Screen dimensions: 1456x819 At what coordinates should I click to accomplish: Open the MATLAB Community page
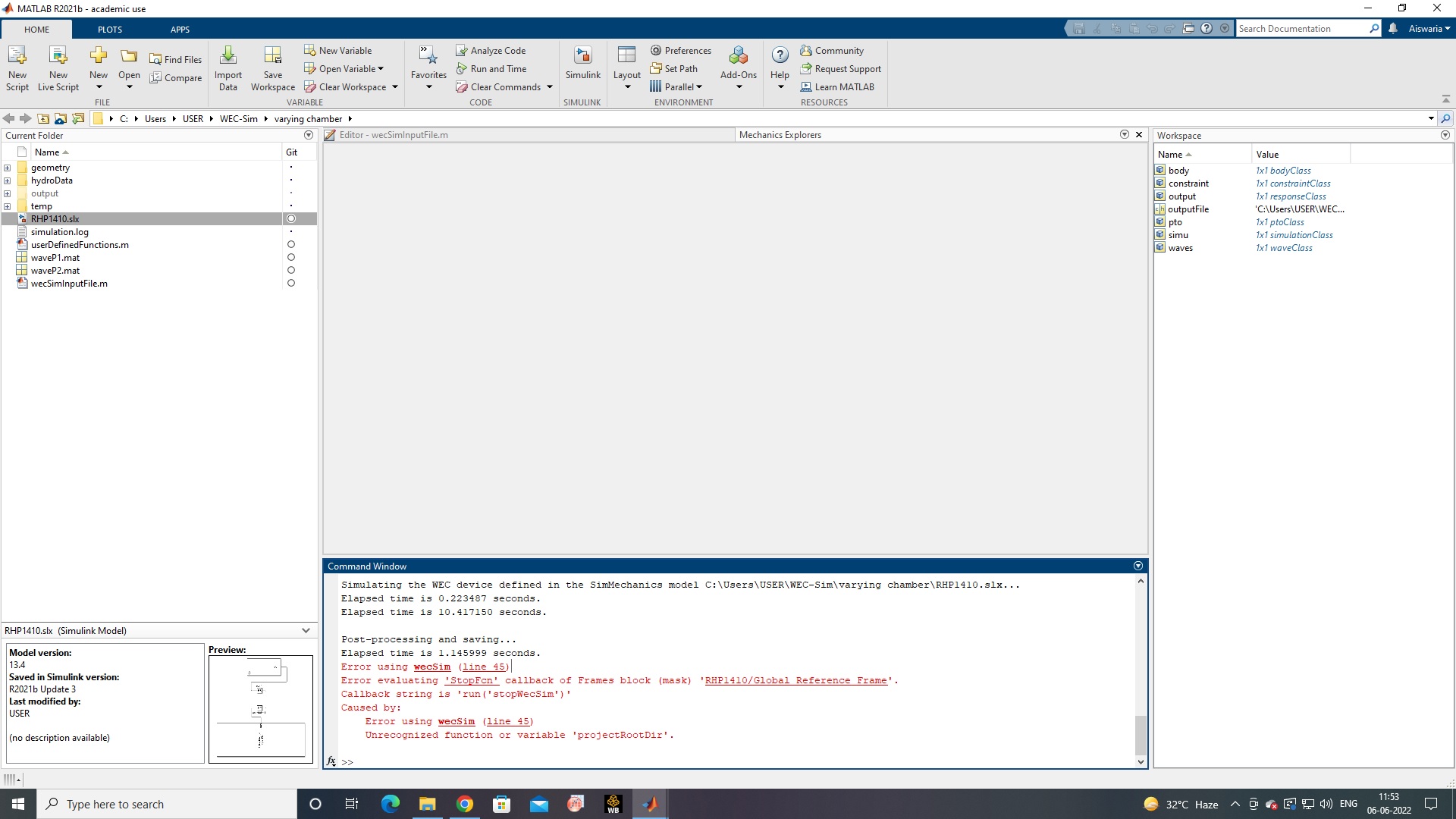click(832, 49)
